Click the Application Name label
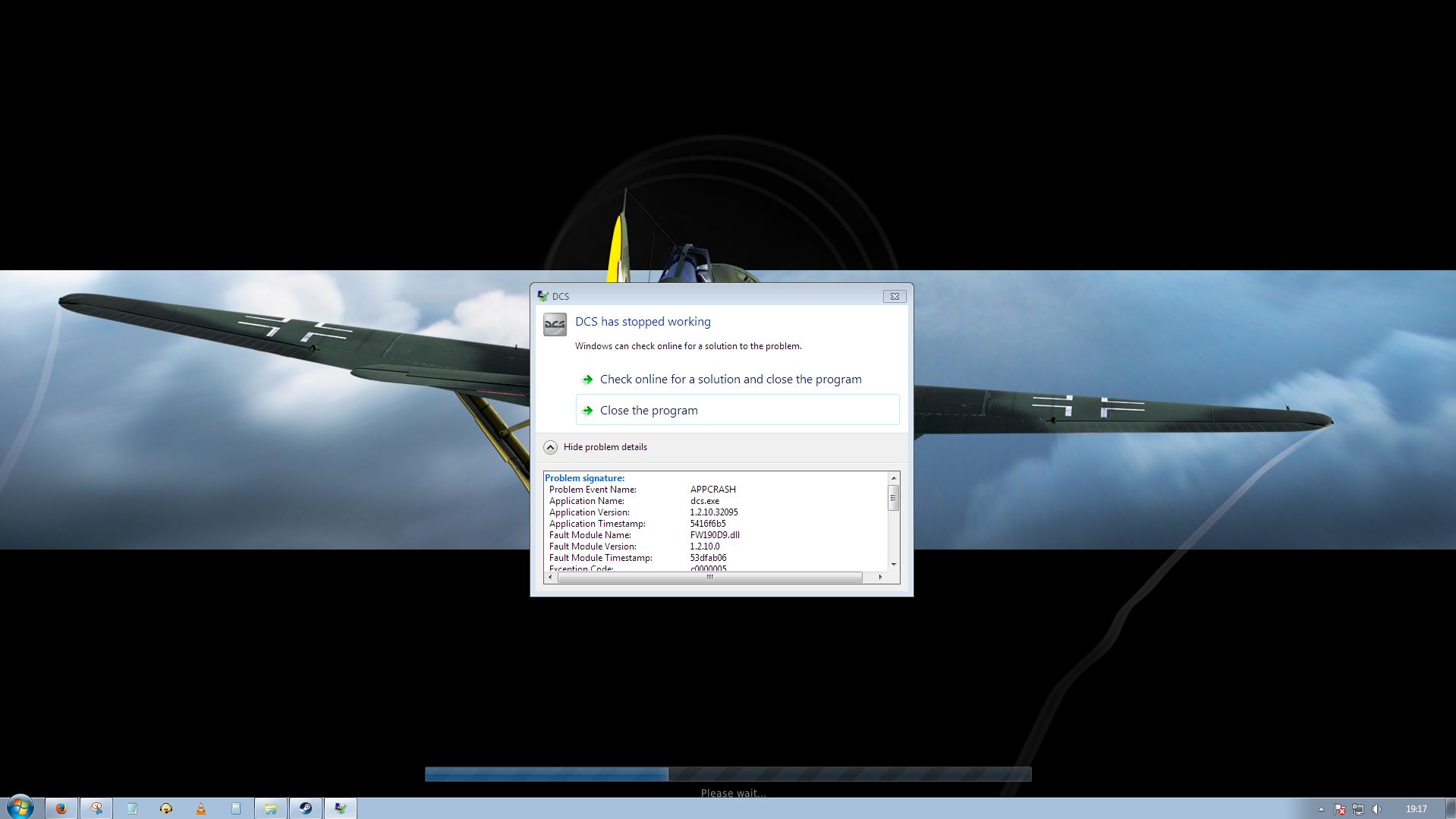Image resolution: width=1456 pixels, height=819 pixels. coord(586,501)
